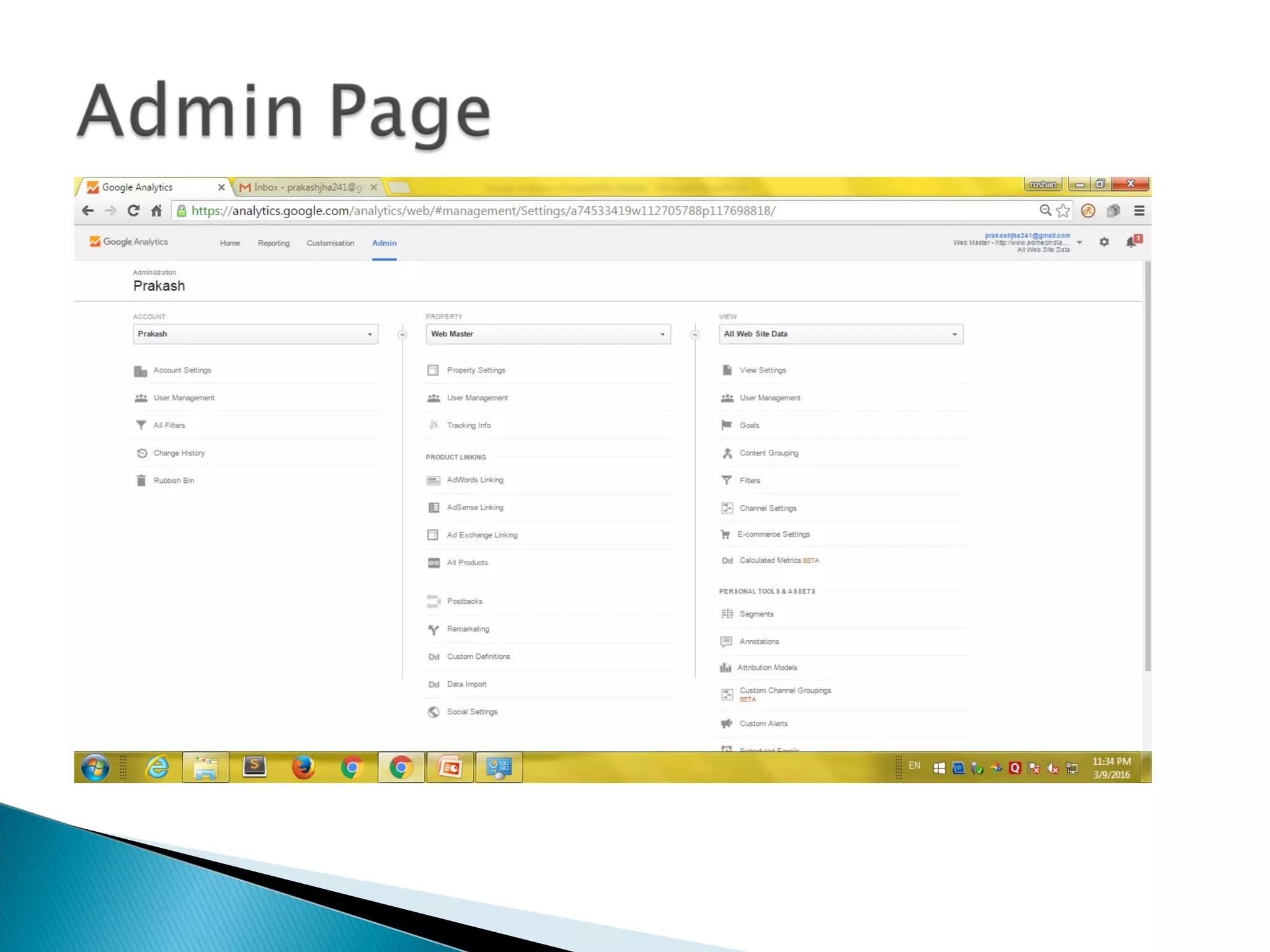Image resolution: width=1270 pixels, height=952 pixels.
Task: Bookmark the page with the star icon
Action: click(x=1063, y=211)
